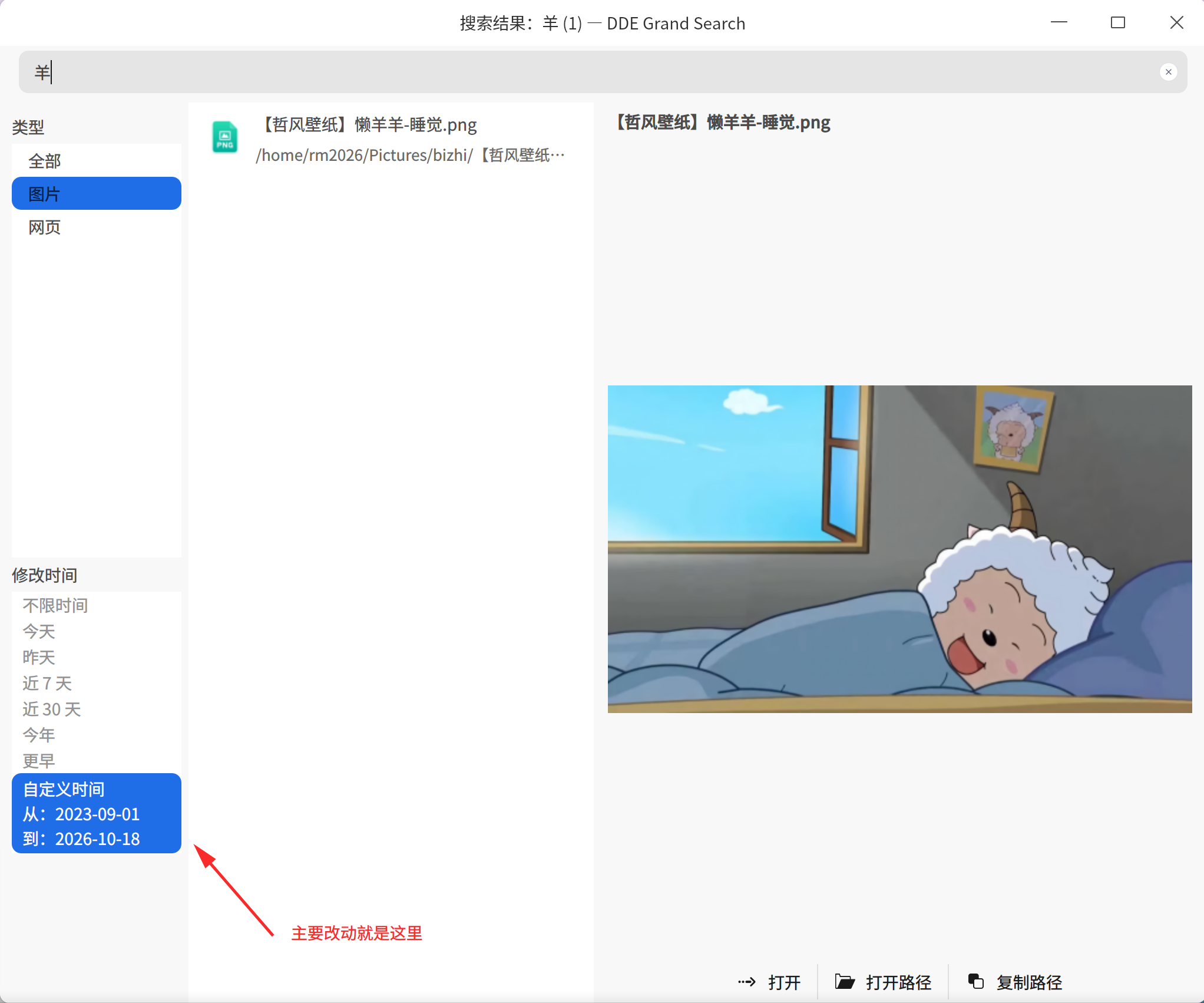Click the preview image of sleeping sheep

899,549
